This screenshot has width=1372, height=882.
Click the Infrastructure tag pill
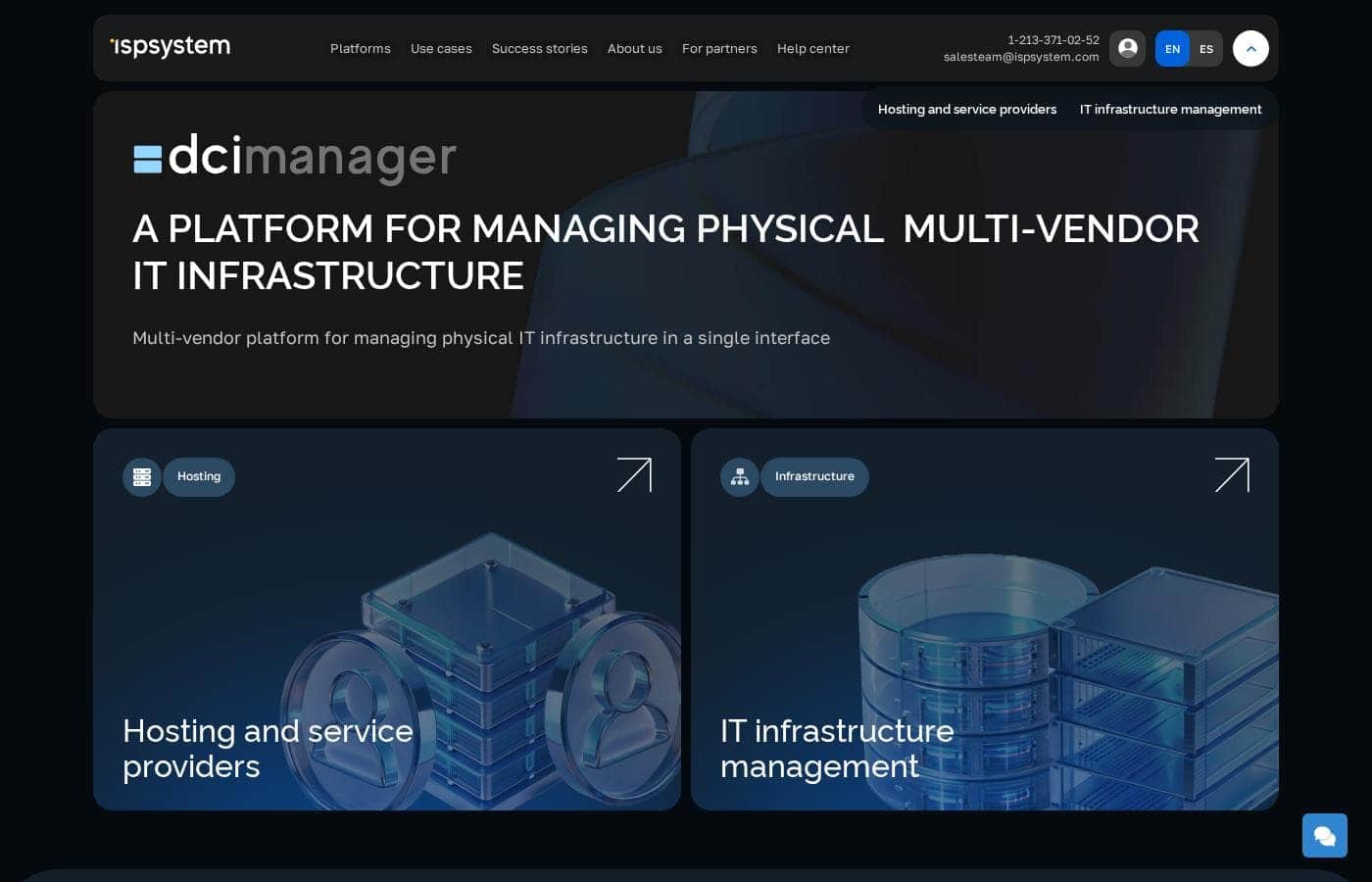click(x=814, y=477)
